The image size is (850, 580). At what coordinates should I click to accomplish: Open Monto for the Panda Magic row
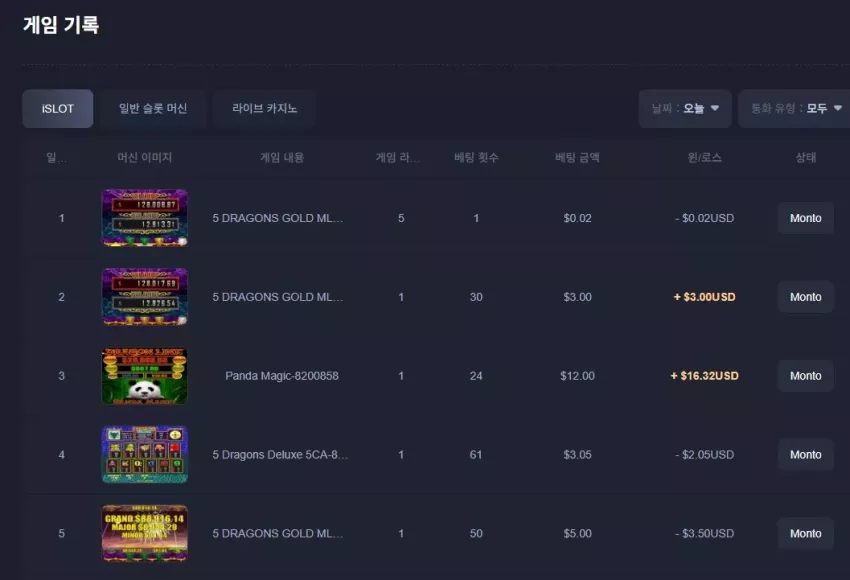click(806, 376)
